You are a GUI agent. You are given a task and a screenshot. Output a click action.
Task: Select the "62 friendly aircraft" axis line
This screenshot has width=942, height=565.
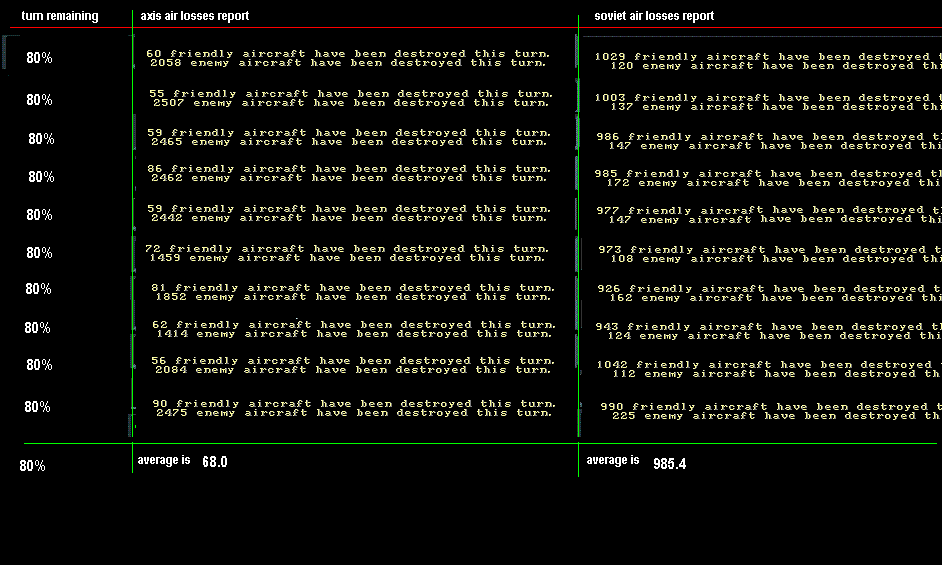354,325
